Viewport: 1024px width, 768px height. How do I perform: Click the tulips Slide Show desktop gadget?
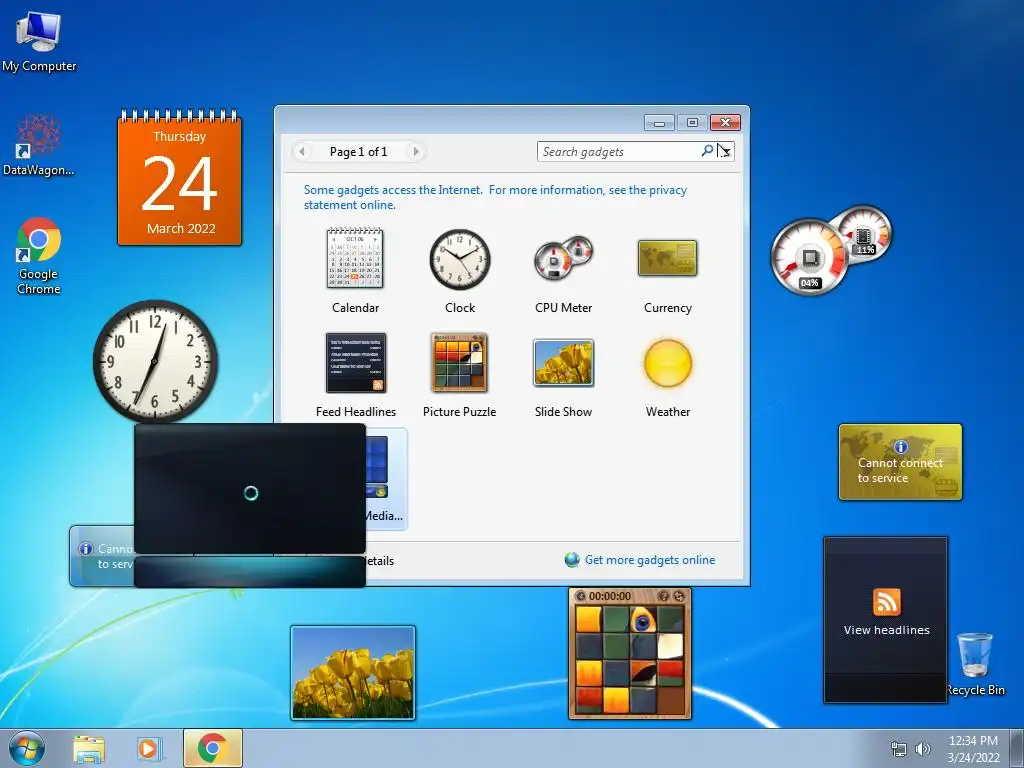(353, 673)
